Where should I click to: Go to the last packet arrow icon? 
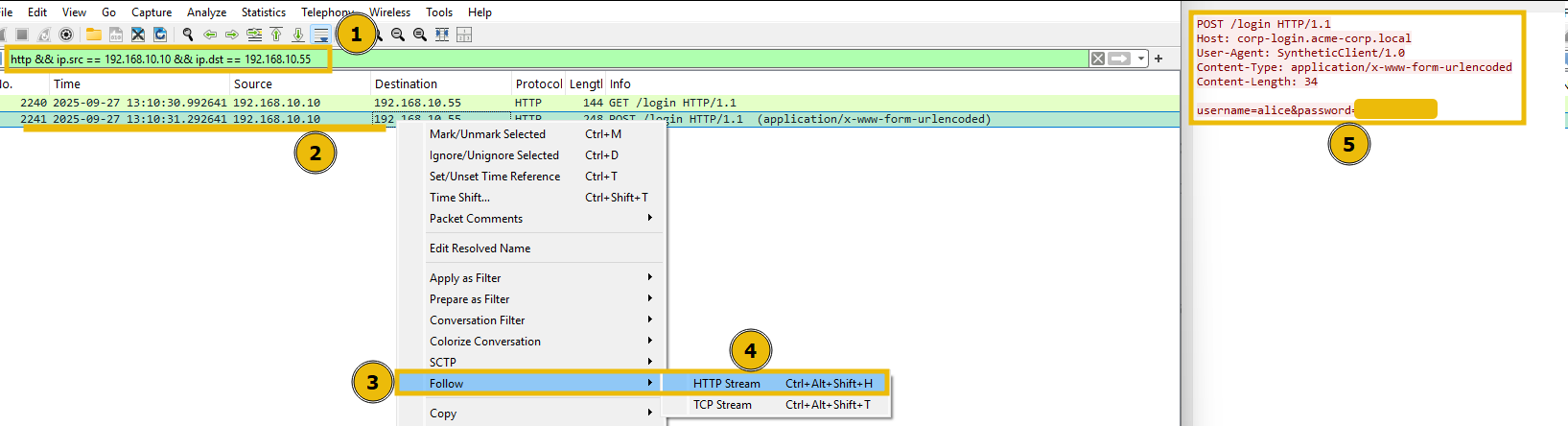(298, 35)
